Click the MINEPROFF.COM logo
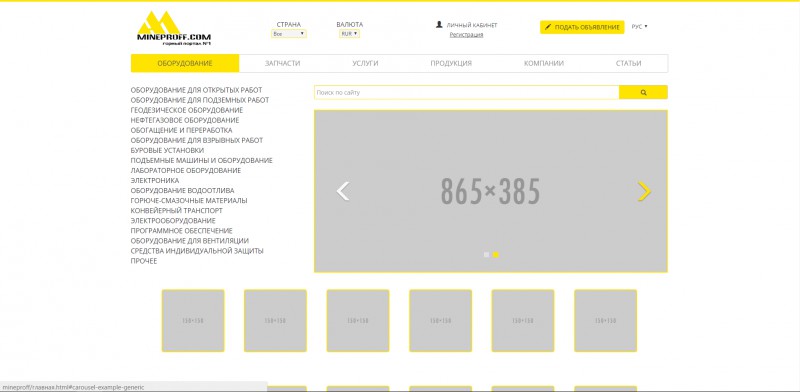The height and width of the screenshot is (392, 800). point(173,29)
